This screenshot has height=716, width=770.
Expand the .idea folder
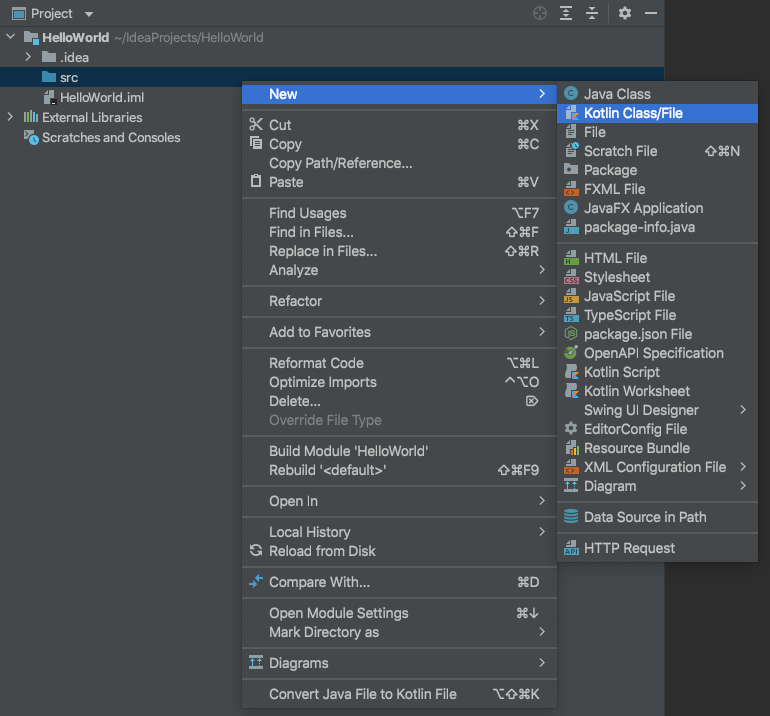[x=28, y=57]
